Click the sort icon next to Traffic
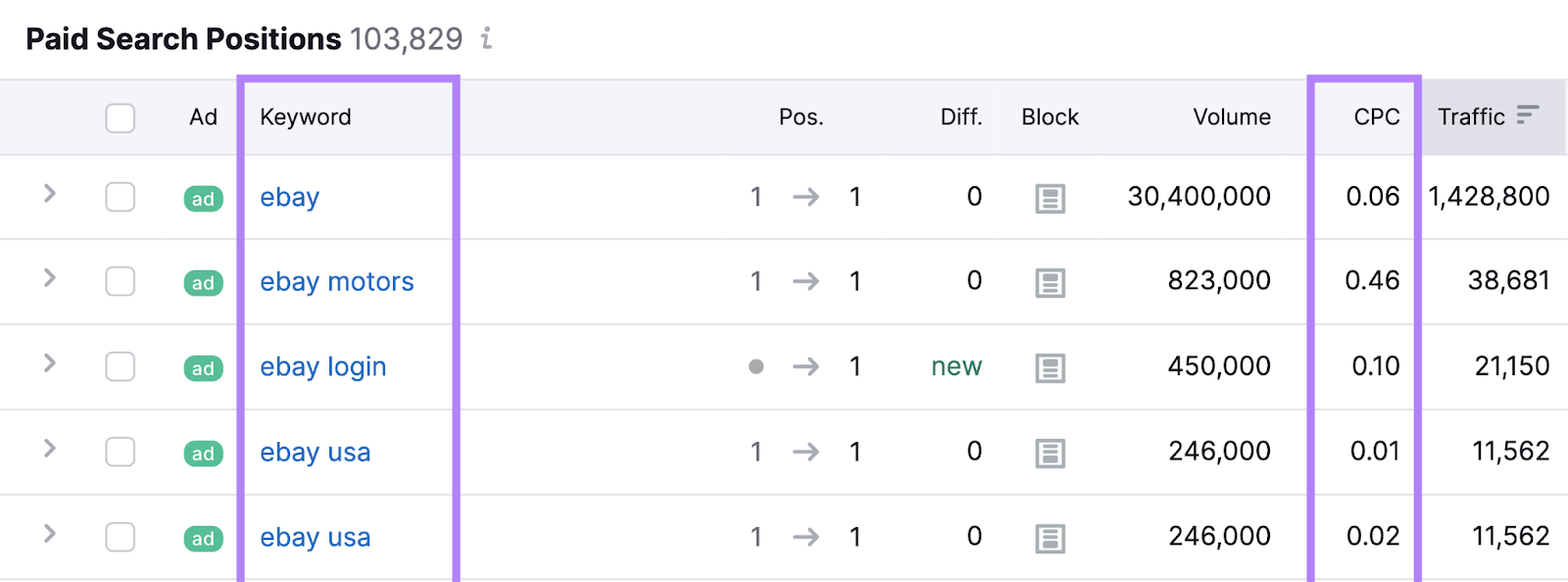 click(1527, 115)
